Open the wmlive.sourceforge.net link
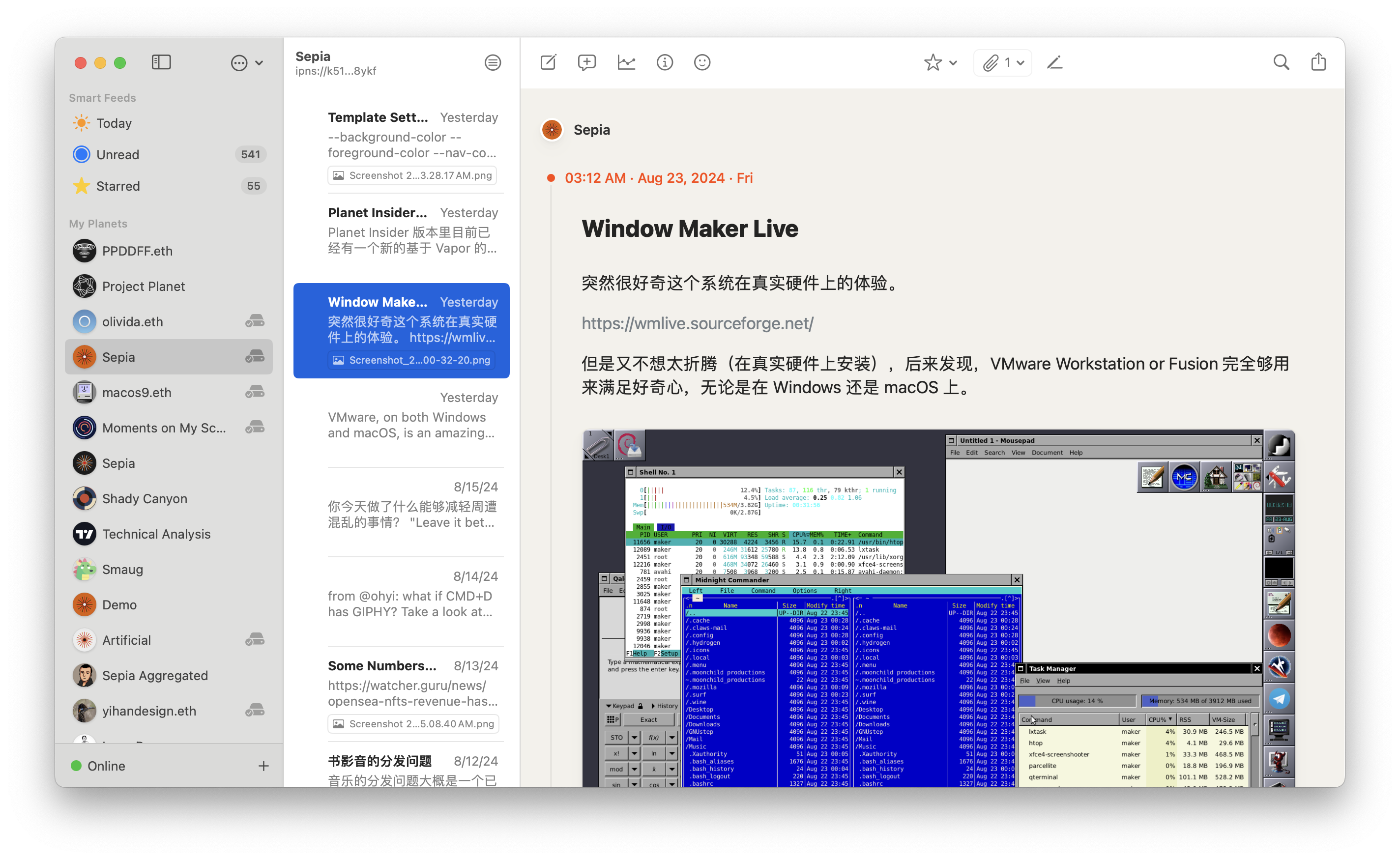This screenshot has width=1400, height=860. click(x=697, y=323)
